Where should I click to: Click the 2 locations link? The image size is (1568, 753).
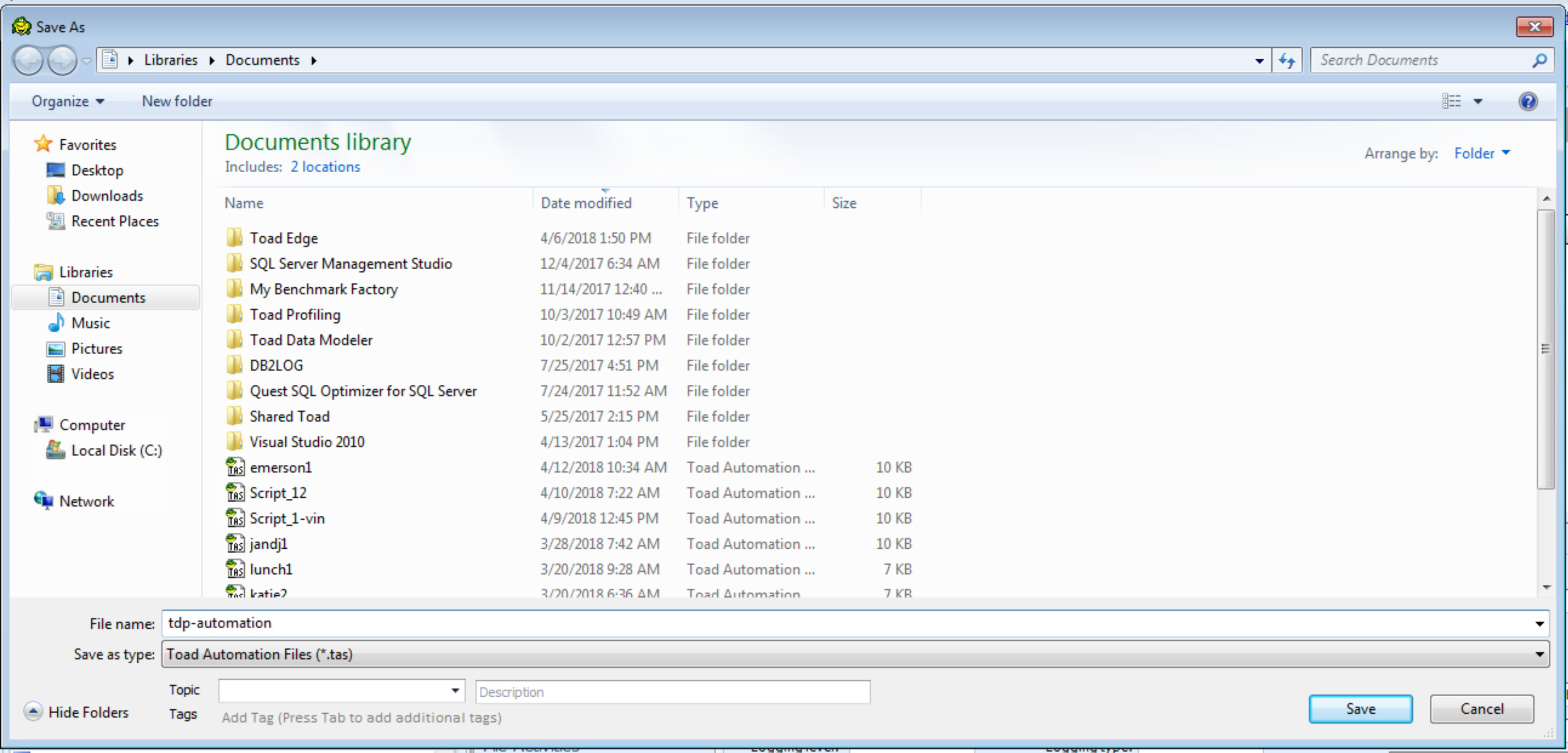tap(325, 167)
